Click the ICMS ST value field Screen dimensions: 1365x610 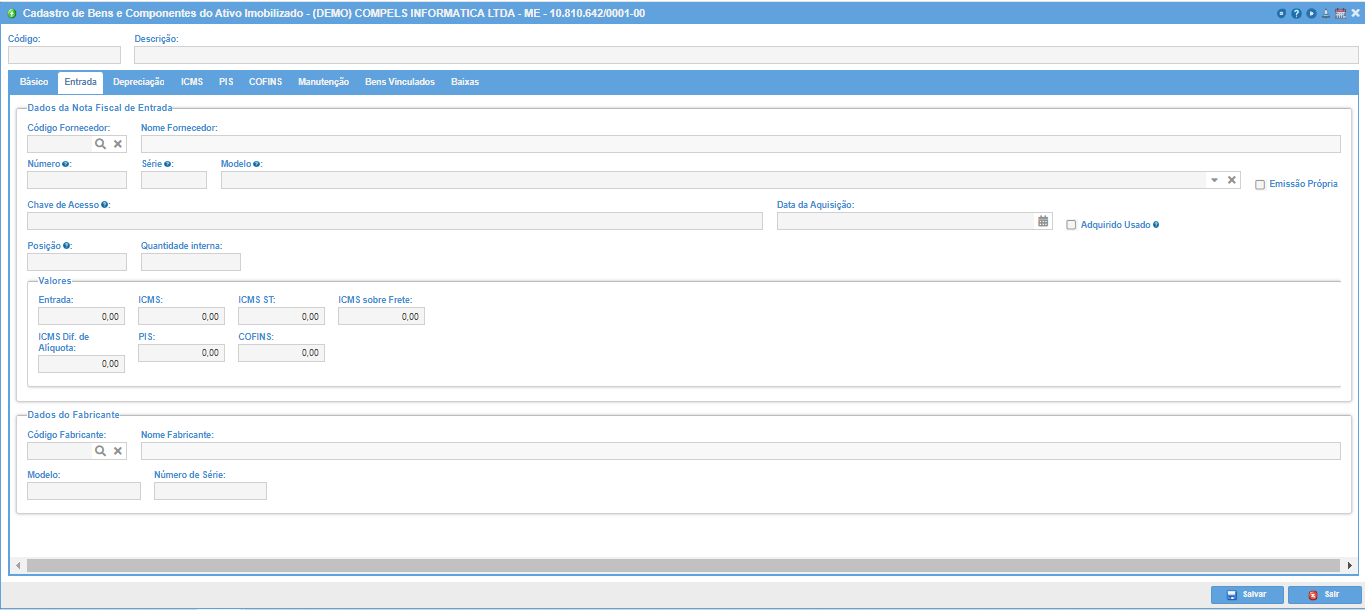(x=281, y=316)
